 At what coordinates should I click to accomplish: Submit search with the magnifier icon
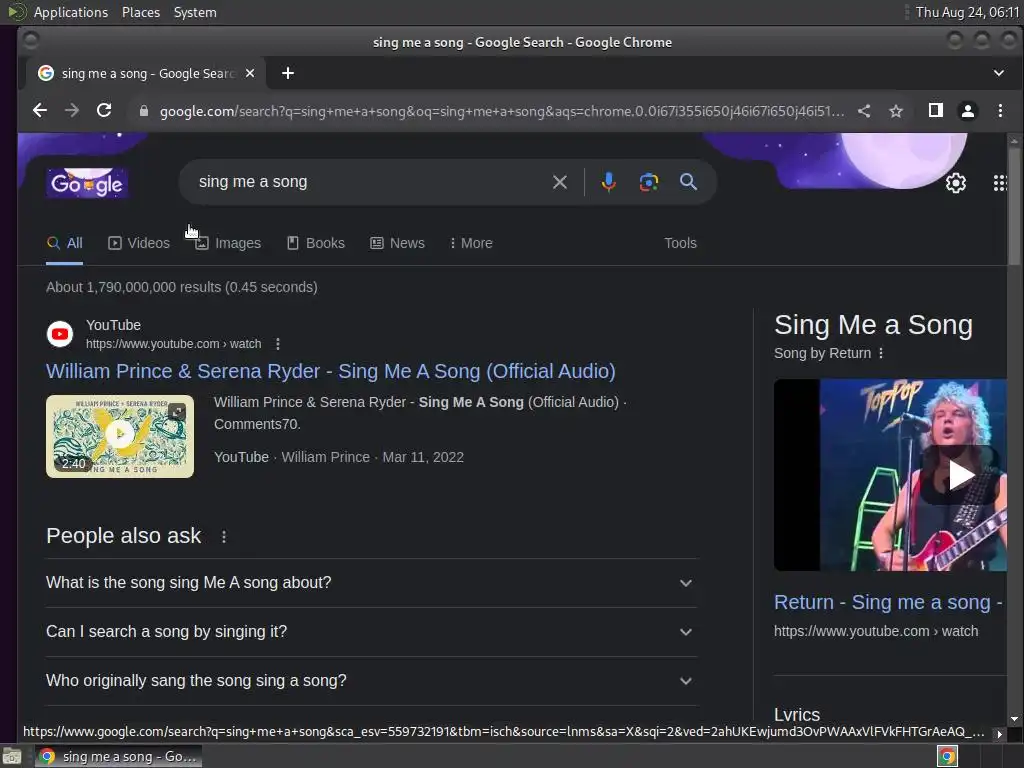(688, 182)
